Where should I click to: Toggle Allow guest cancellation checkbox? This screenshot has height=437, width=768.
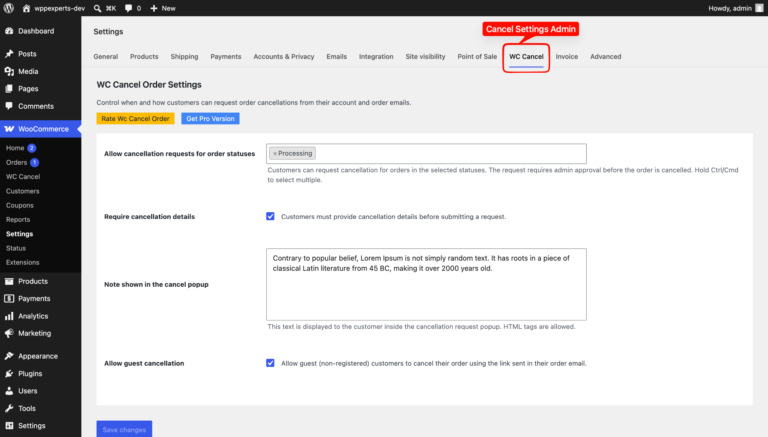(270, 363)
